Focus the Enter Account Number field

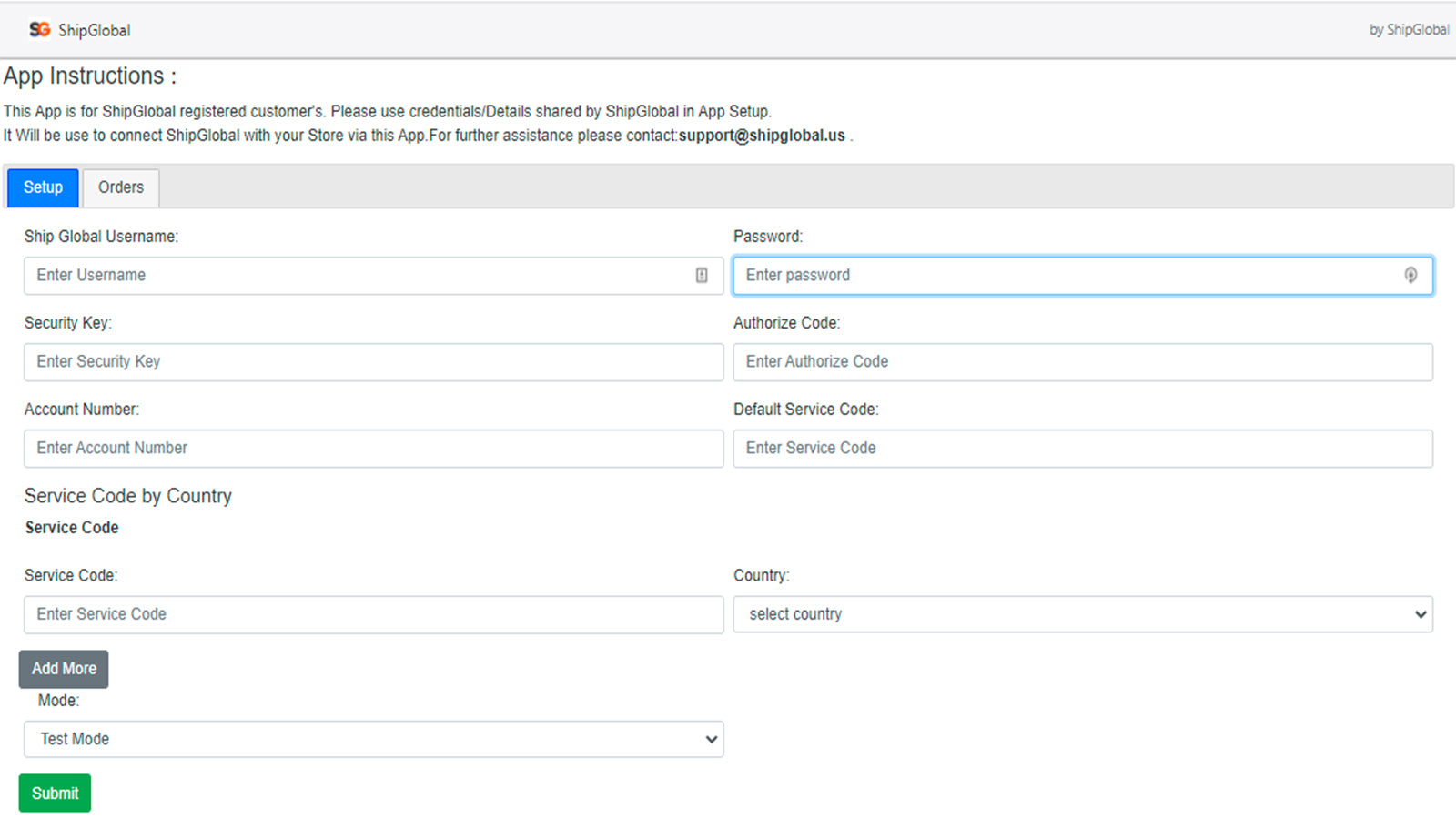click(x=373, y=449)
